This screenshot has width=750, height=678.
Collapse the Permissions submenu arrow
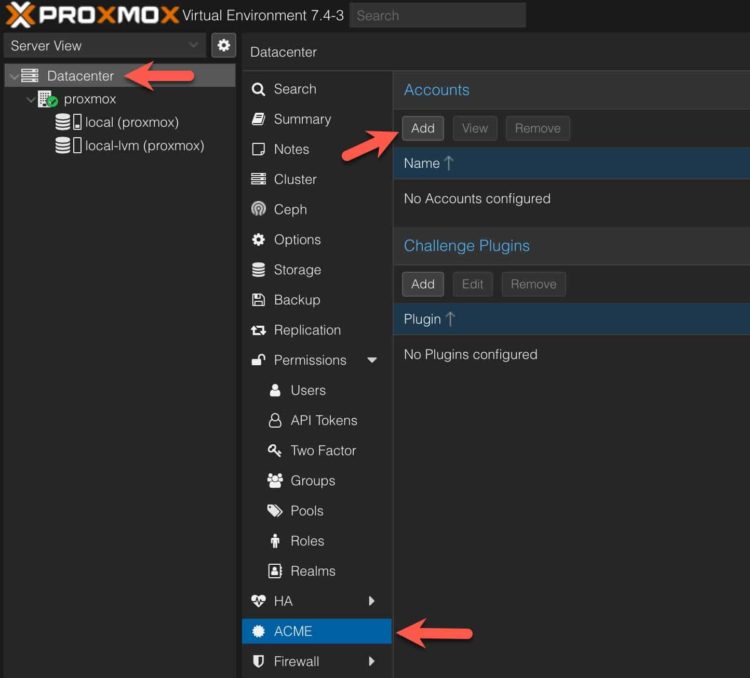coord(372,360)
